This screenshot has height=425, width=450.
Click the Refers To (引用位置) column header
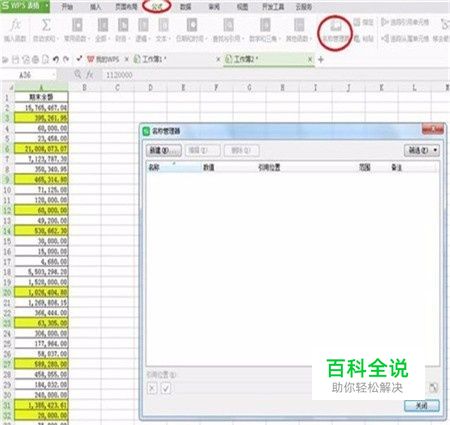306,167
